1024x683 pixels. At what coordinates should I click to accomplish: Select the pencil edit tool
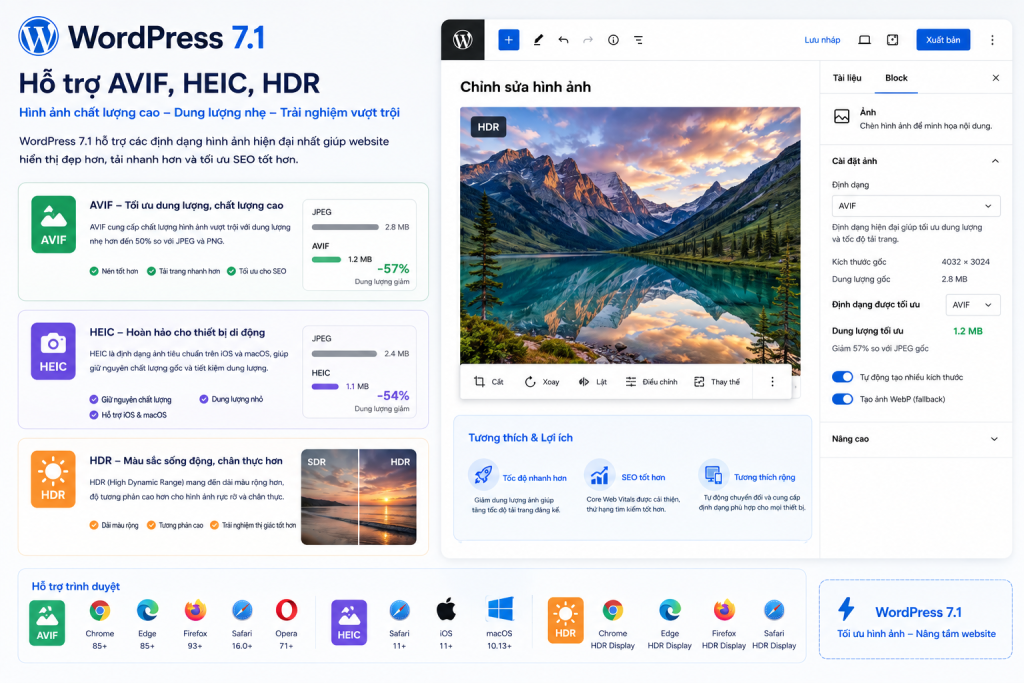tap(538, 40)
